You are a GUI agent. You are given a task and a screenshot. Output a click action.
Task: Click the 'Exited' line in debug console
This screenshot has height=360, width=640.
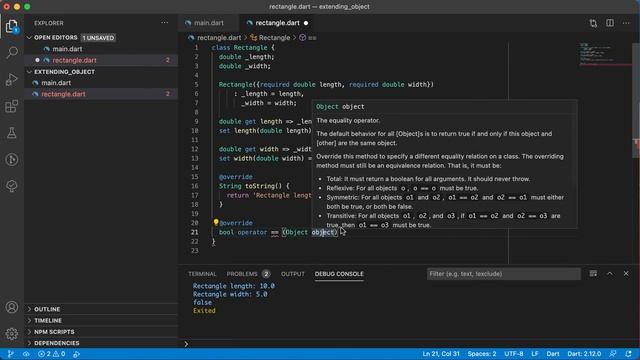pos(204,311)
